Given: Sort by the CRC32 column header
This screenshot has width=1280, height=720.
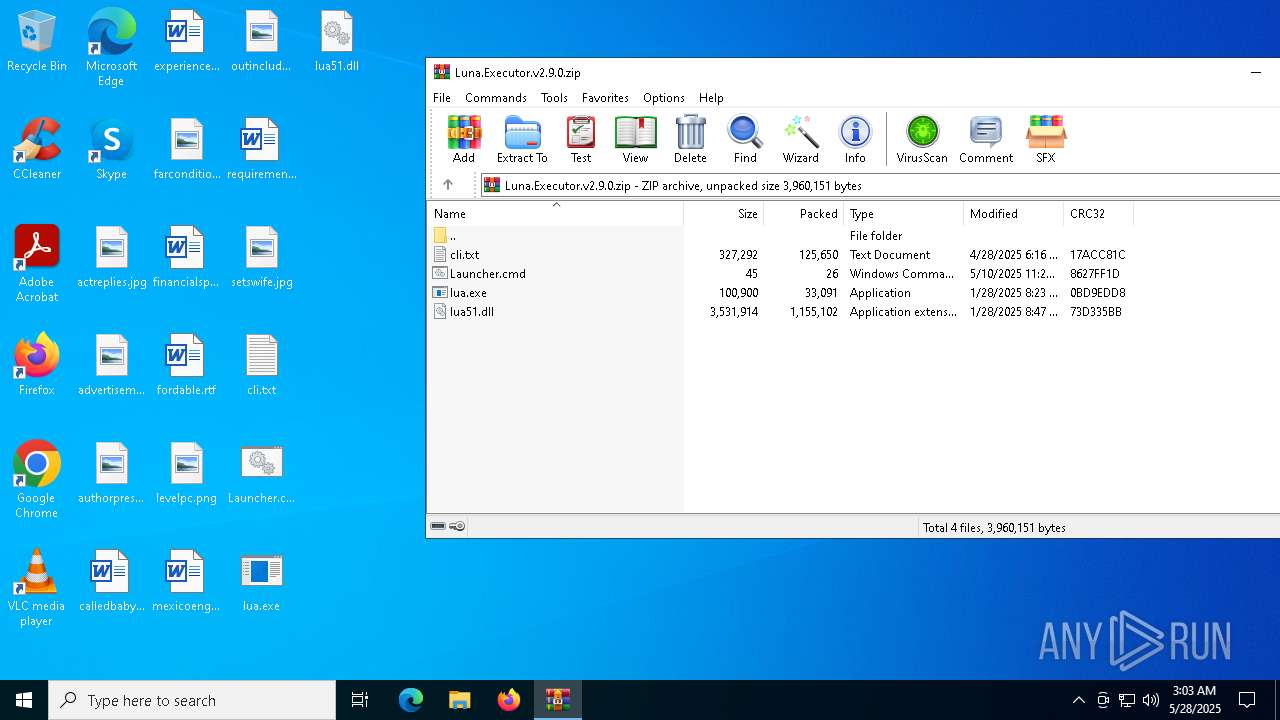Looking at the screenshot, I should pyautogui.click(x=1098, y=214).
